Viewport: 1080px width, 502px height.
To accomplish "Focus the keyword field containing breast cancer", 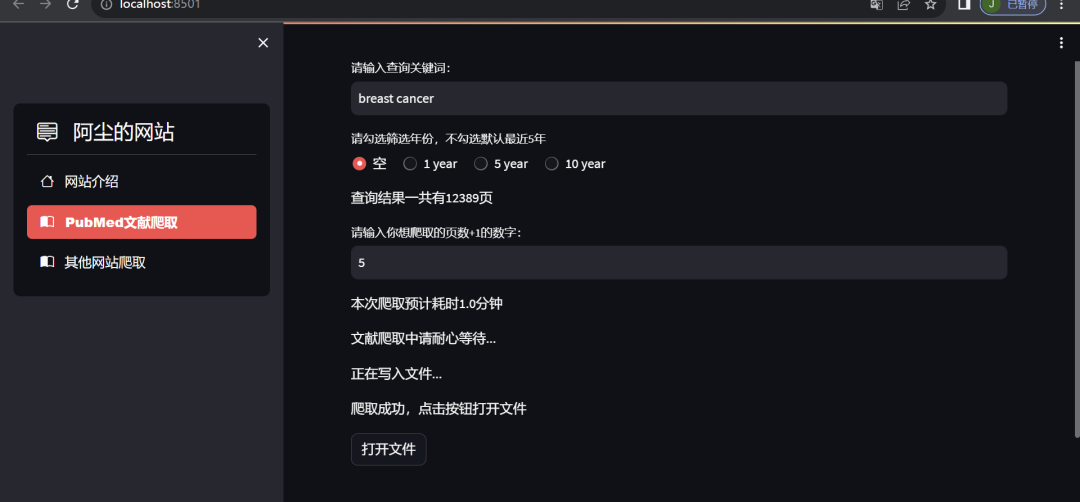I will (679, 98).
